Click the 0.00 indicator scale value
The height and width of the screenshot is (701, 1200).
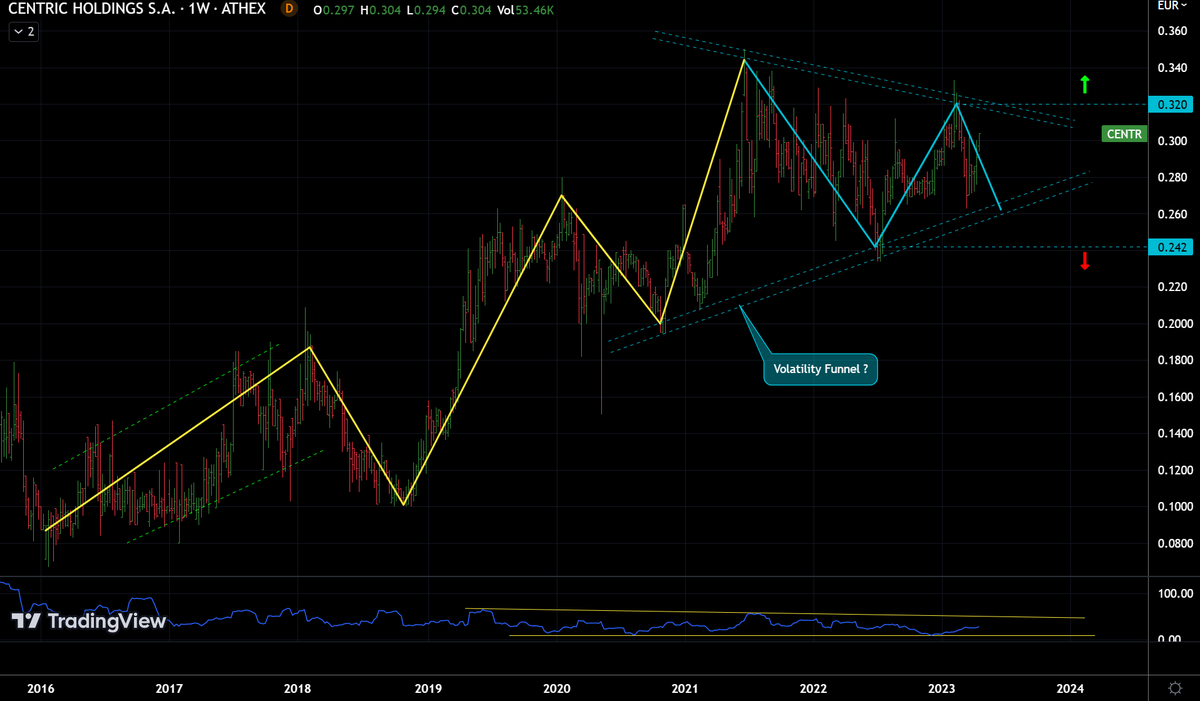pyautogui.click(x=1170, y=639)
